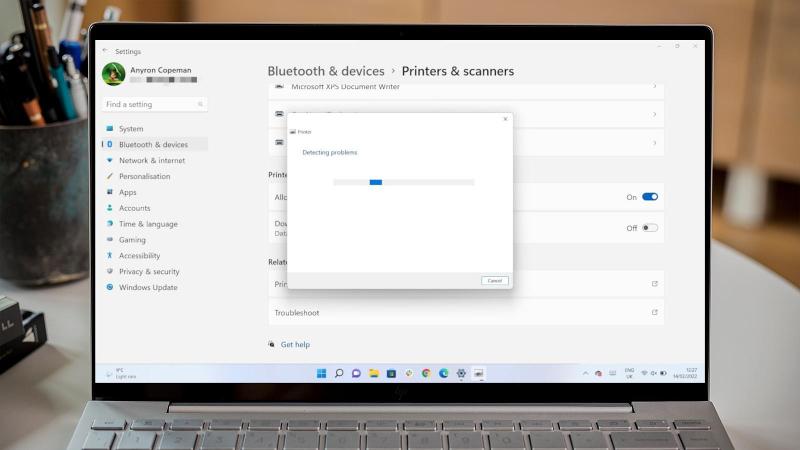Click the Detecting problems progress bar
800x450 pixels.
pos(404,182)
